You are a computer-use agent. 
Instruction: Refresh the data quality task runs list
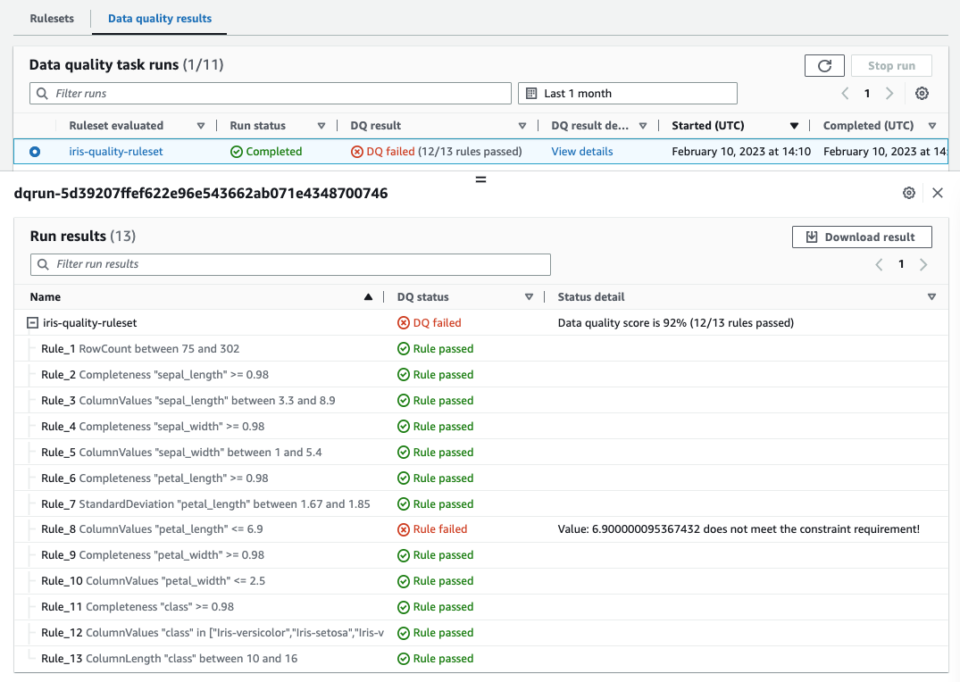click(x=826, y=65)
